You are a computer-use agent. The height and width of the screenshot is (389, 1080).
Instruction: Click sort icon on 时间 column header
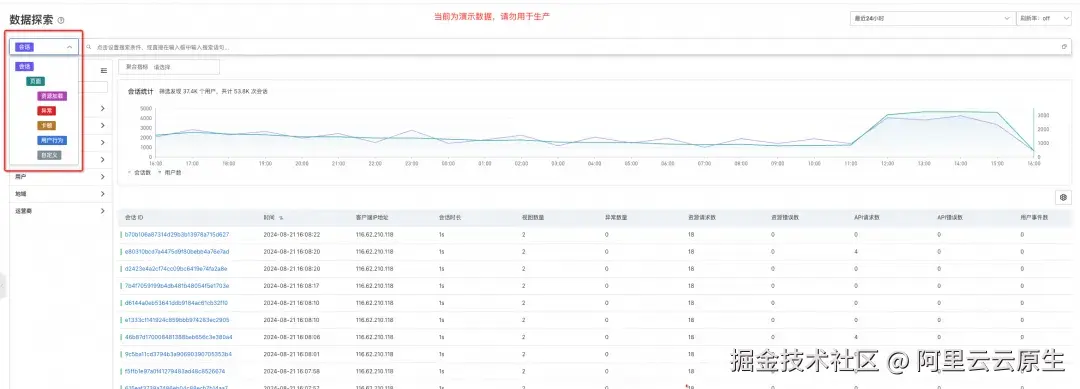click(x=281, y=218)
